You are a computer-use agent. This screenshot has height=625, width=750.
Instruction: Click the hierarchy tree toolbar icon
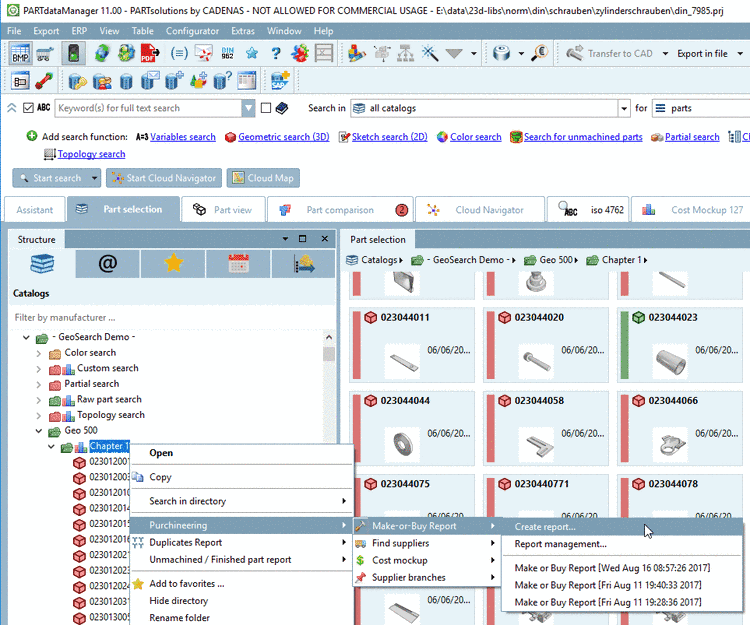[405, 53]
